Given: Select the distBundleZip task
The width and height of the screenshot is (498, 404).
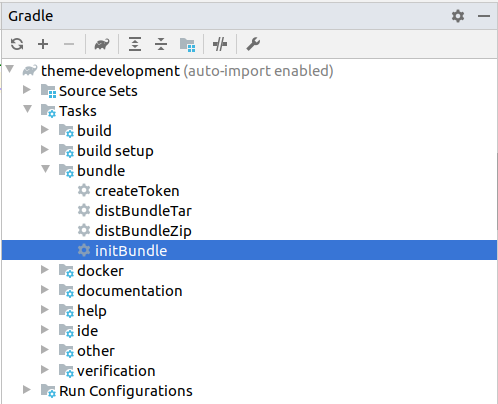Looking at the screenshot, I should (x=143, y=231).
